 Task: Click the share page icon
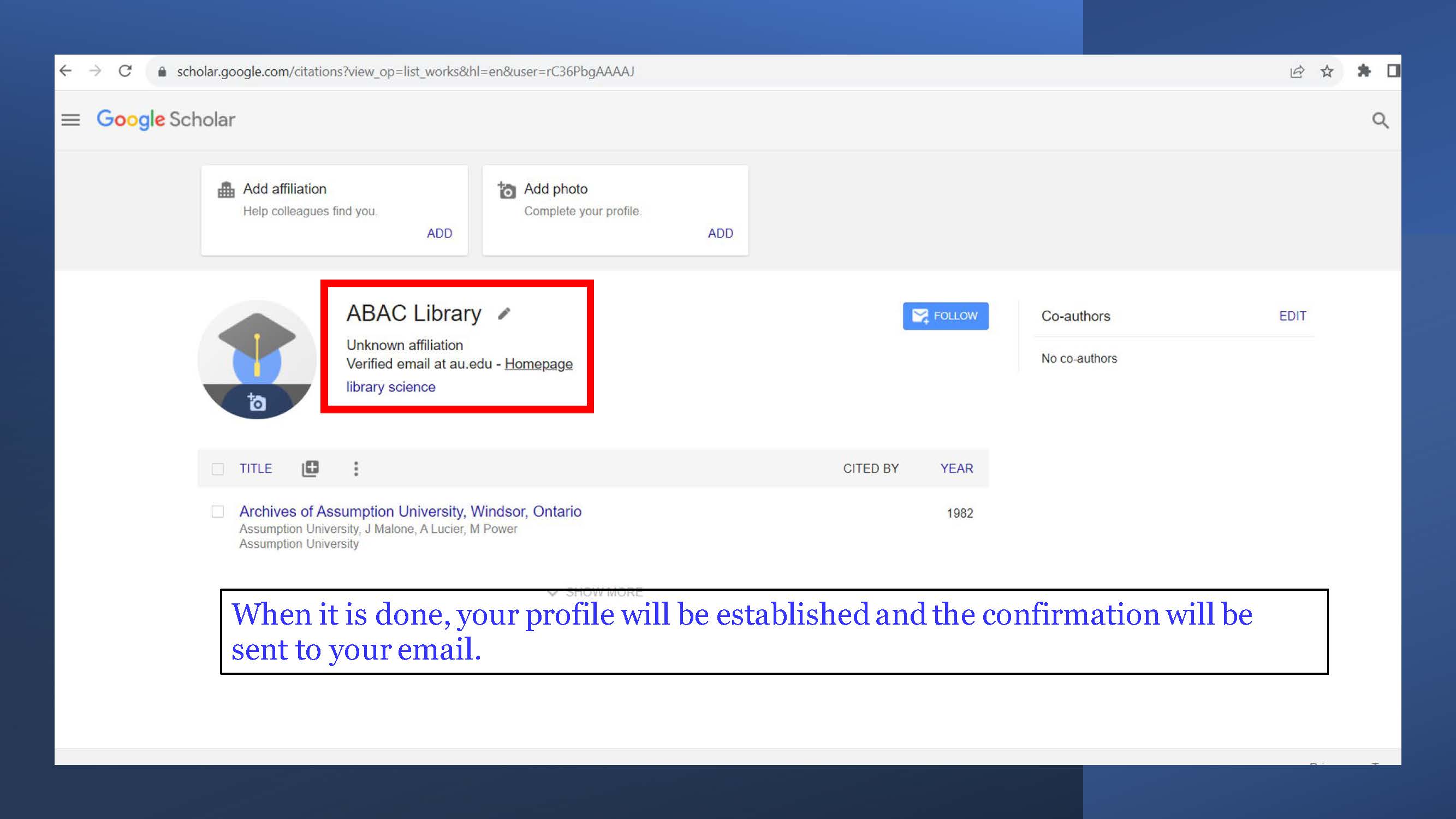[1297, 71]
